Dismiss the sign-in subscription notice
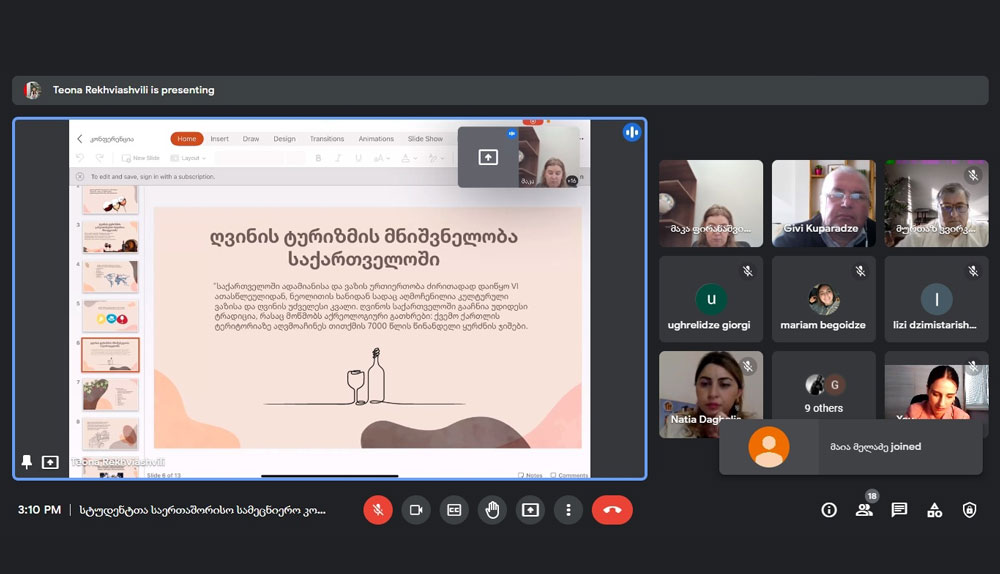 click(x=80, y=177)
